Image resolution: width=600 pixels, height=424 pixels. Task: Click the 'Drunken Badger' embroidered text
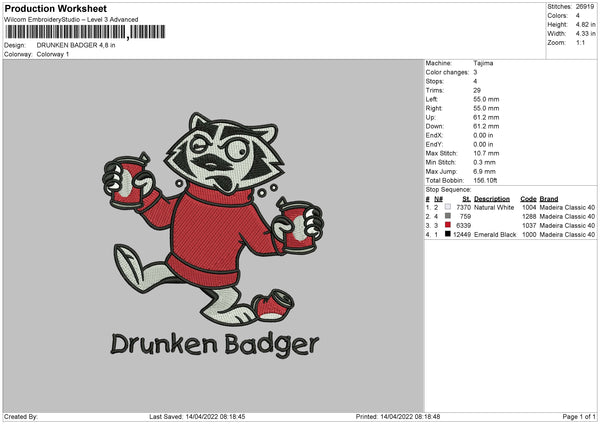[215, 345]
